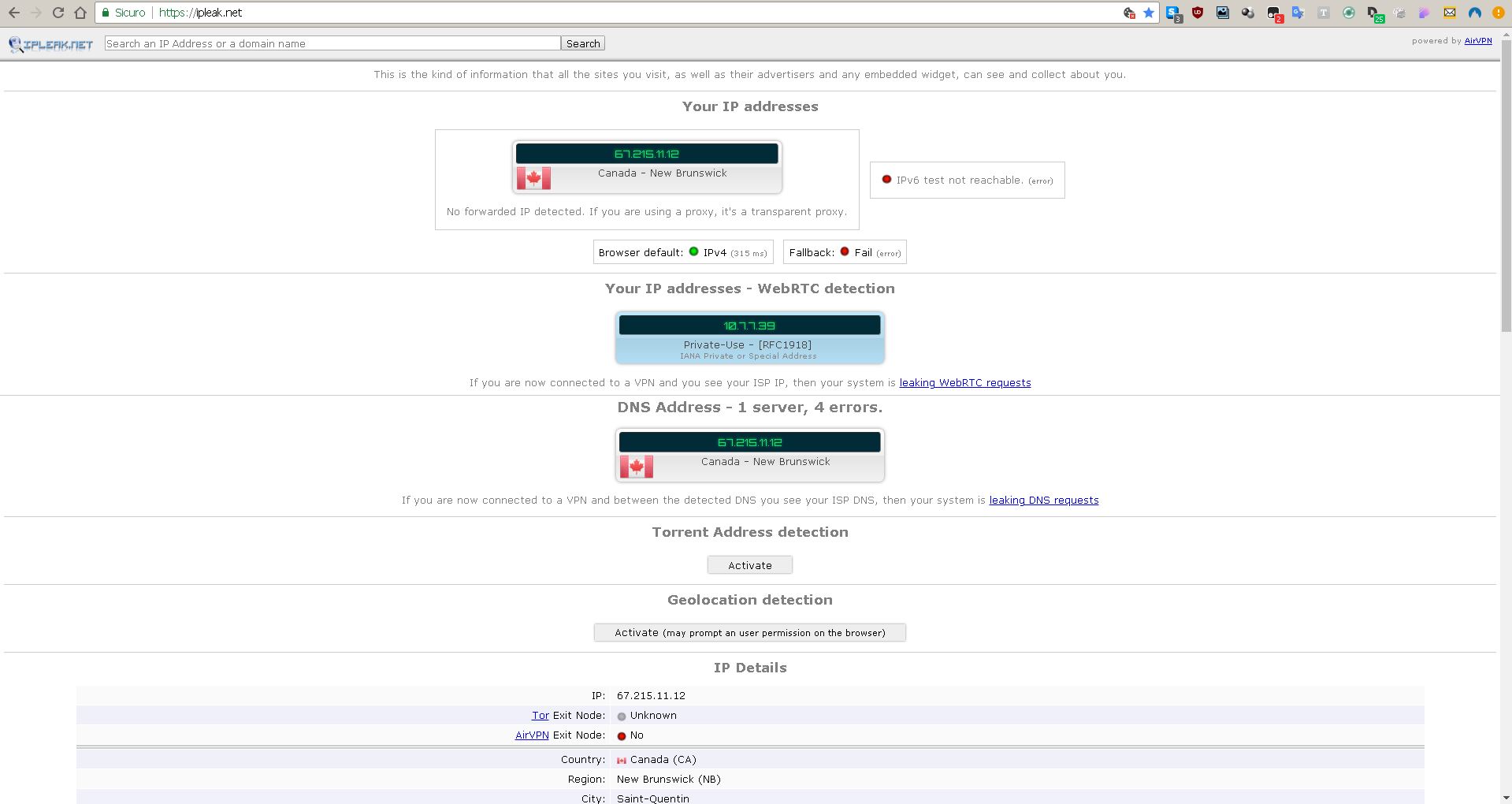
Task: Click the Search button
Action: point(583,43)
